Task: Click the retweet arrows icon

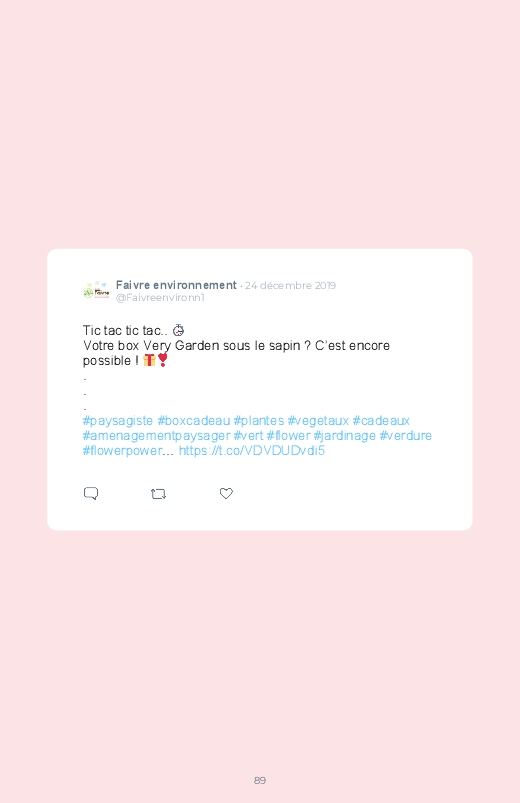Action: point(158,494)
